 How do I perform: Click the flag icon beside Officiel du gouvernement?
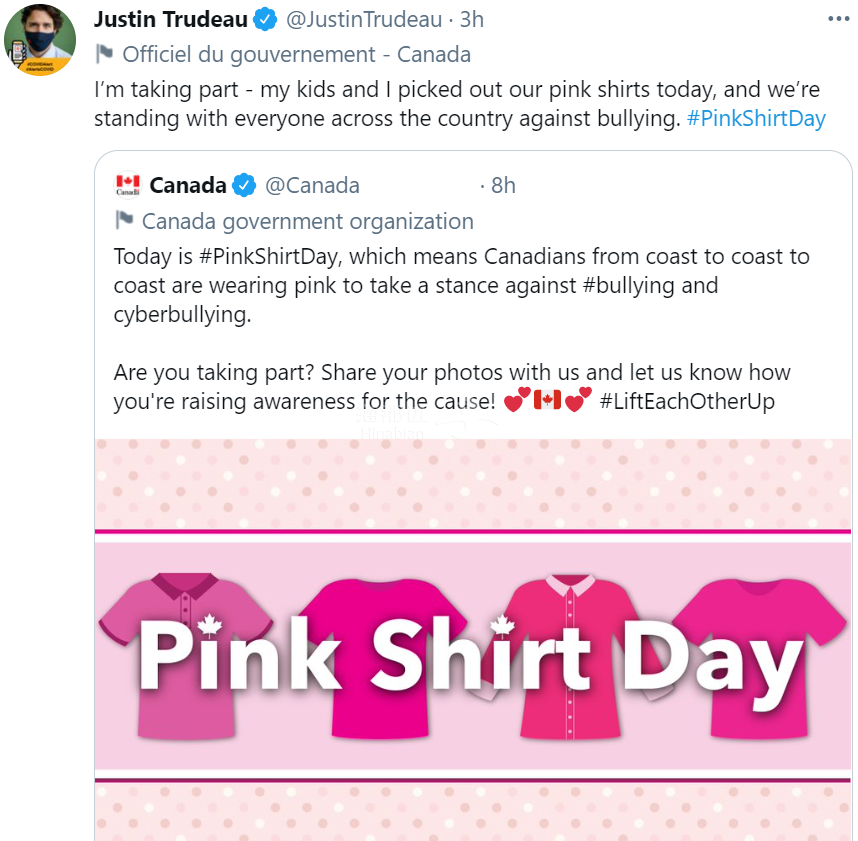104,54
